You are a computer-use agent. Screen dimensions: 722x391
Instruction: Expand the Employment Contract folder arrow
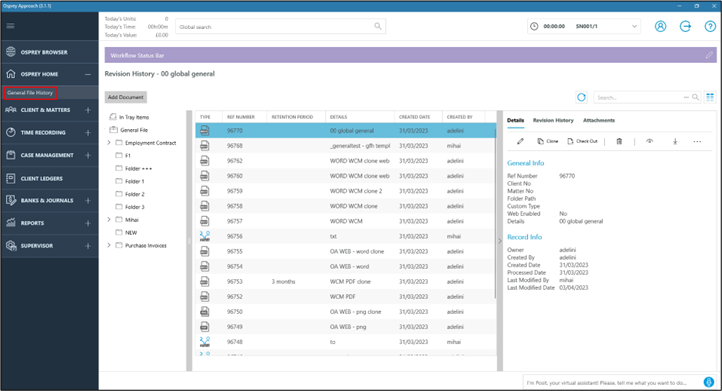tap(109, 143)
